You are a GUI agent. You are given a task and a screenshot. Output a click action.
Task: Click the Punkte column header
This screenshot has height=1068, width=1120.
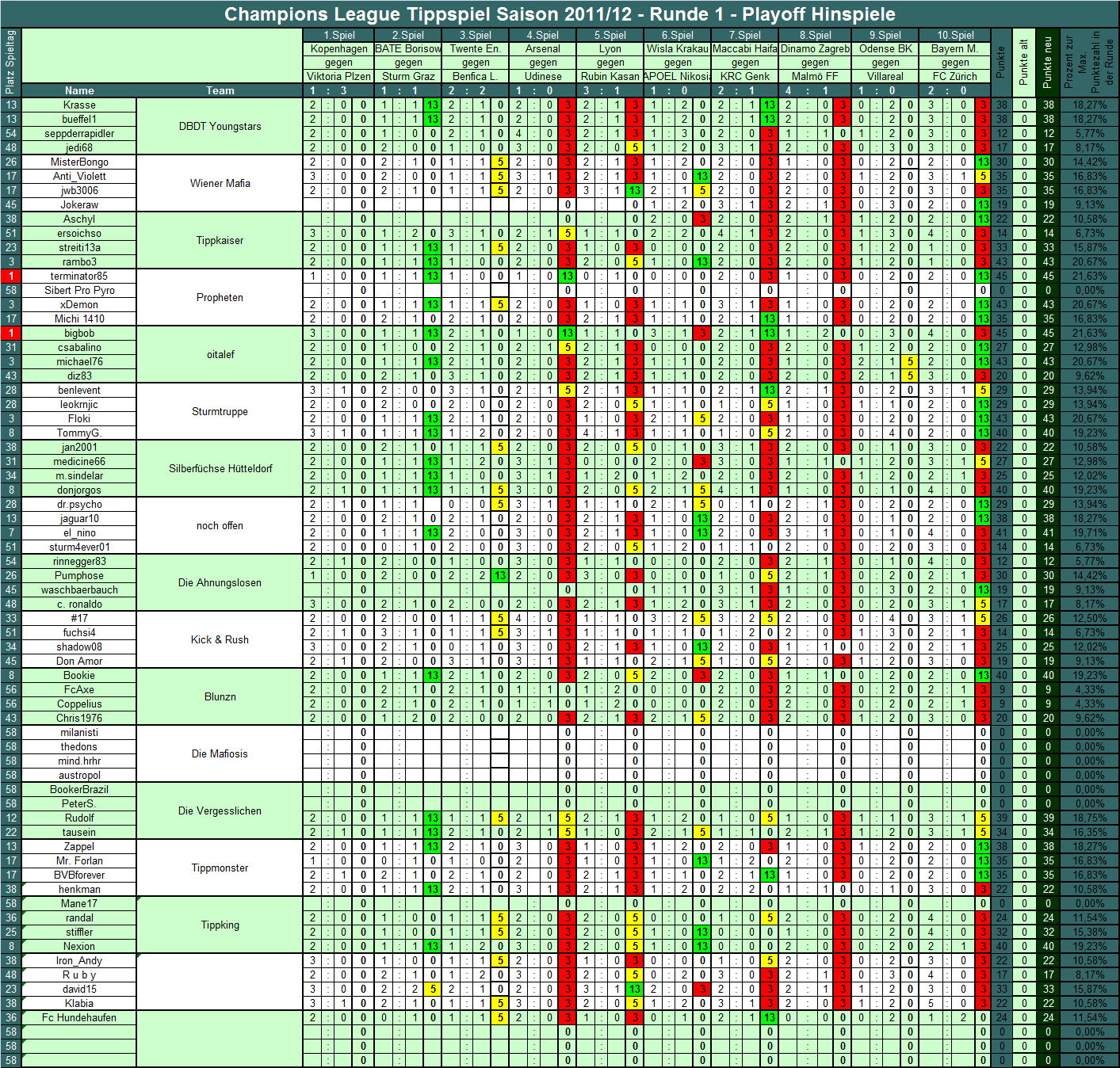[x=1001, y=63]
